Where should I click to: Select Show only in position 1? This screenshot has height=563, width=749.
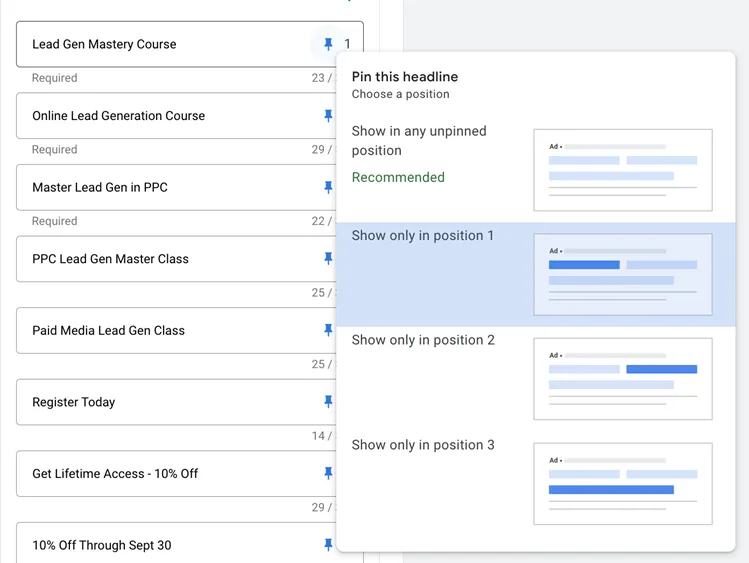(535, 274)
